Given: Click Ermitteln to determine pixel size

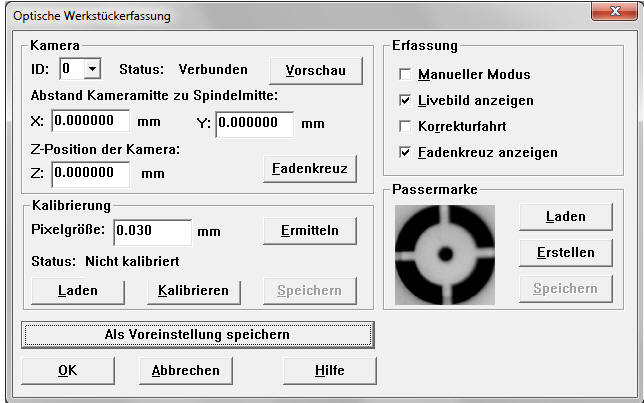Looking at the screenshot, I should 309,231.
